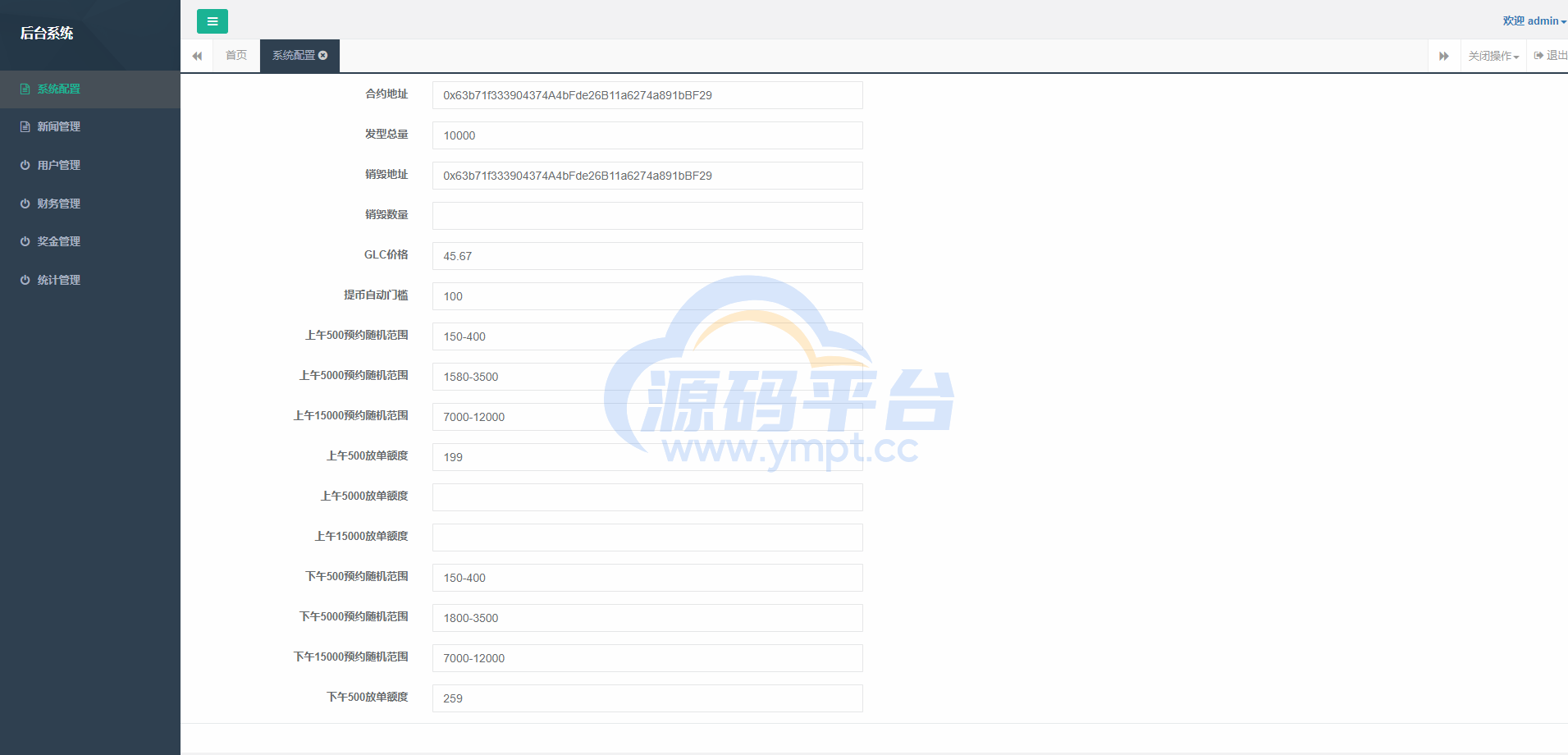Click the 新闻管理 sidebar icon
Viewport: 1568px width, 755px height.
point(25,126)
